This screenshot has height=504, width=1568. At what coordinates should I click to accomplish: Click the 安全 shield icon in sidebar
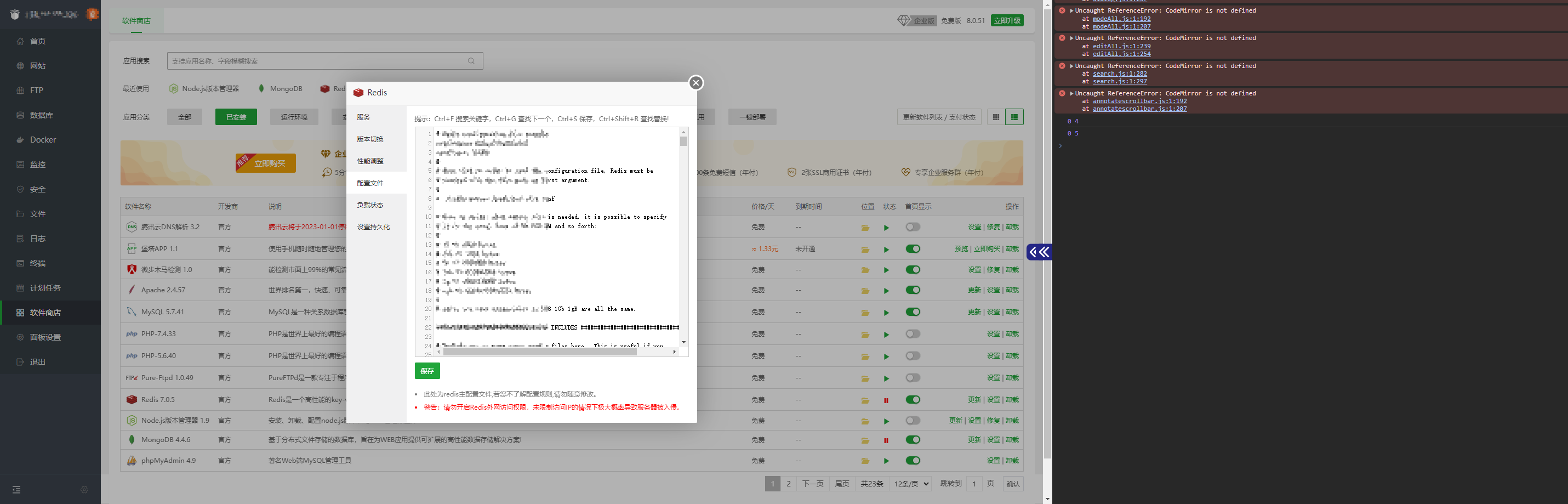[20, 189]
